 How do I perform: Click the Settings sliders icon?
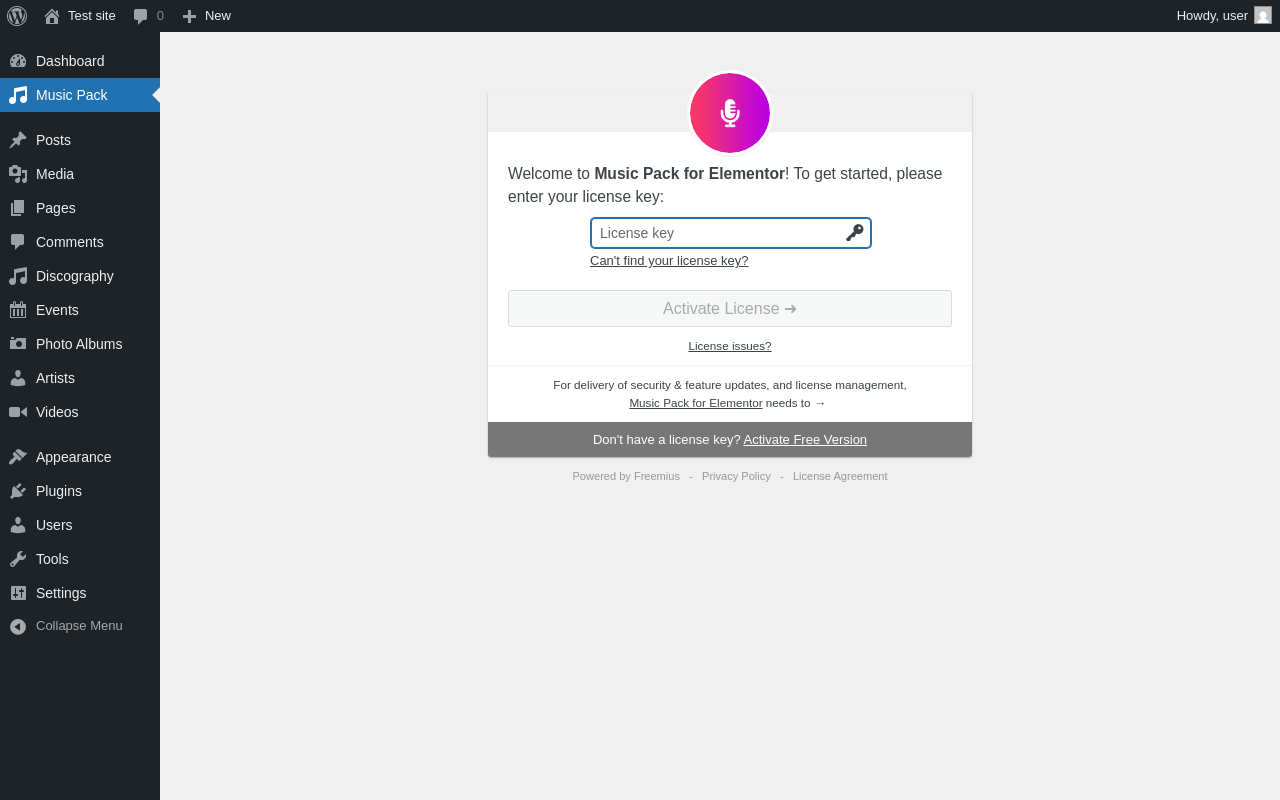[18, 593]
